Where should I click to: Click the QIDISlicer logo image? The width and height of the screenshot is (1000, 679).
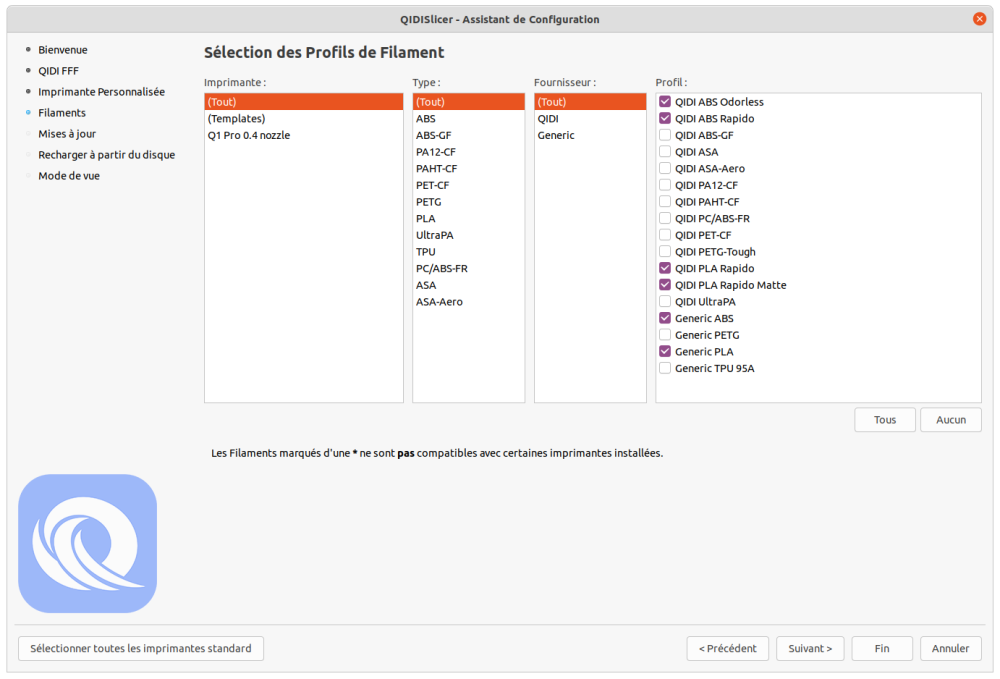pyautogui.click(x=87, y=543)
